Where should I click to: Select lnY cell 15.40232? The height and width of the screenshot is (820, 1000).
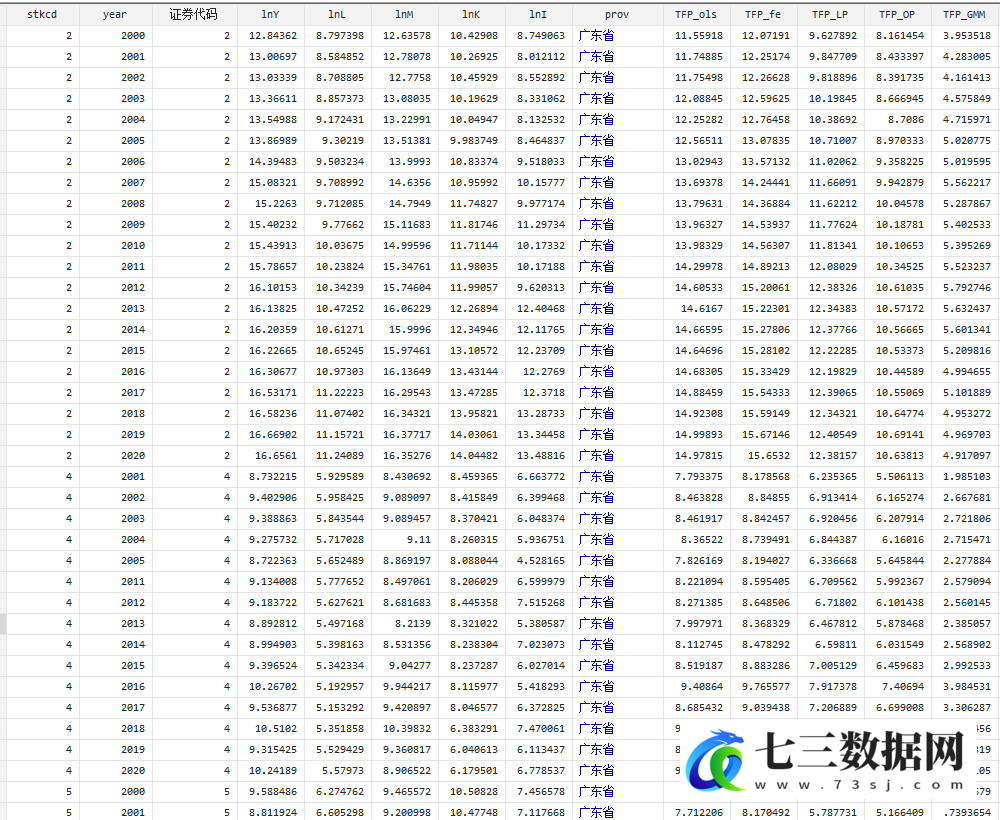click(x=270, y=224)
